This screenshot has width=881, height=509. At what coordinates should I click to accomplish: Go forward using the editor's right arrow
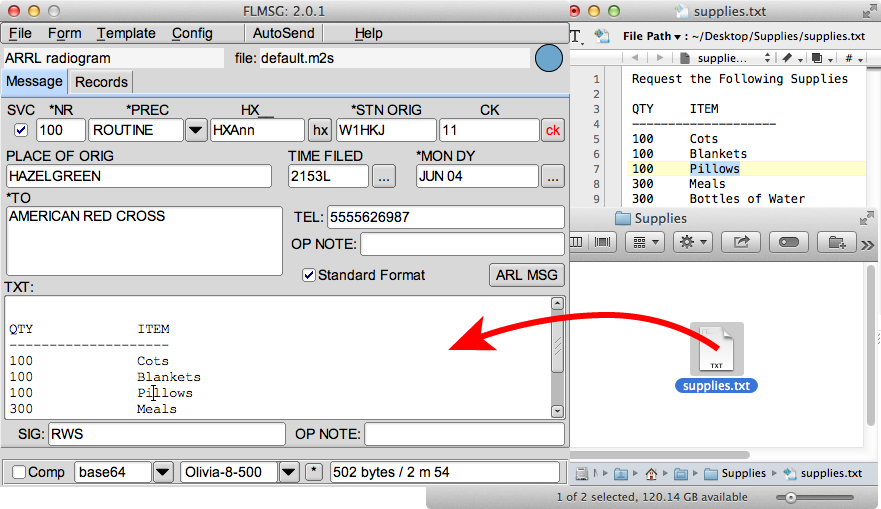[660, 57]
